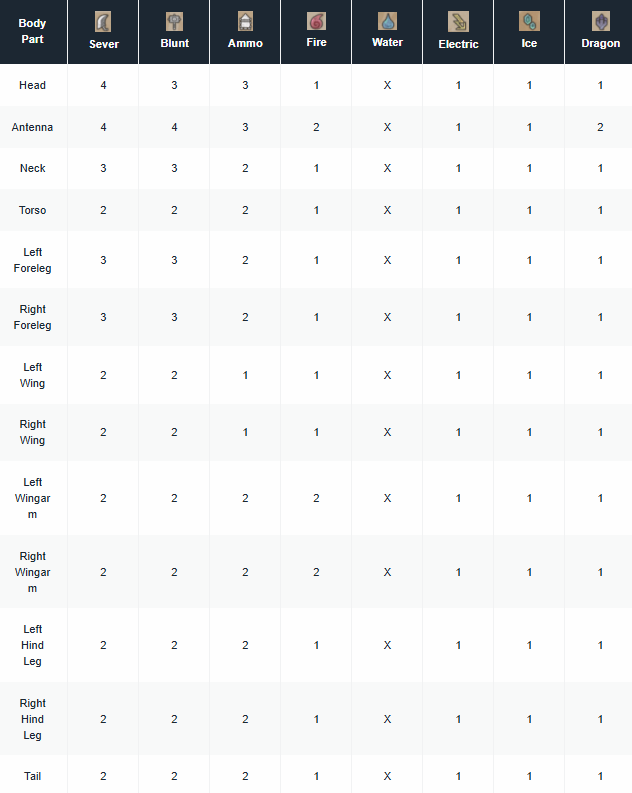Click the Fire element icon
Image resolution: width=632 pixels, height=793 pixels.
coord(316,22)
